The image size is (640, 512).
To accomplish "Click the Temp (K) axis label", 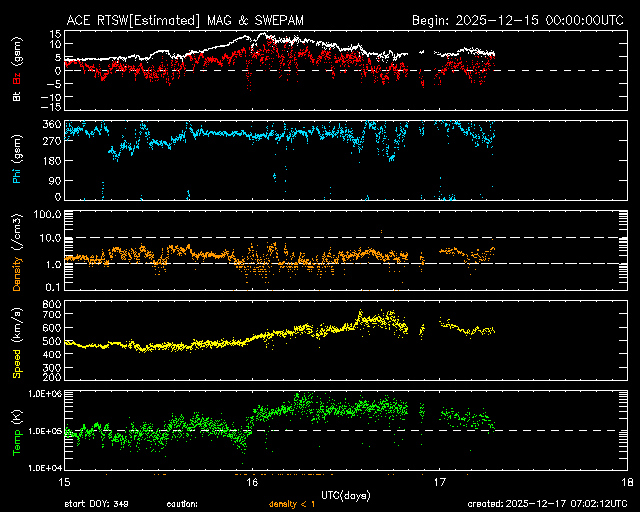I will tap(16, 432).
